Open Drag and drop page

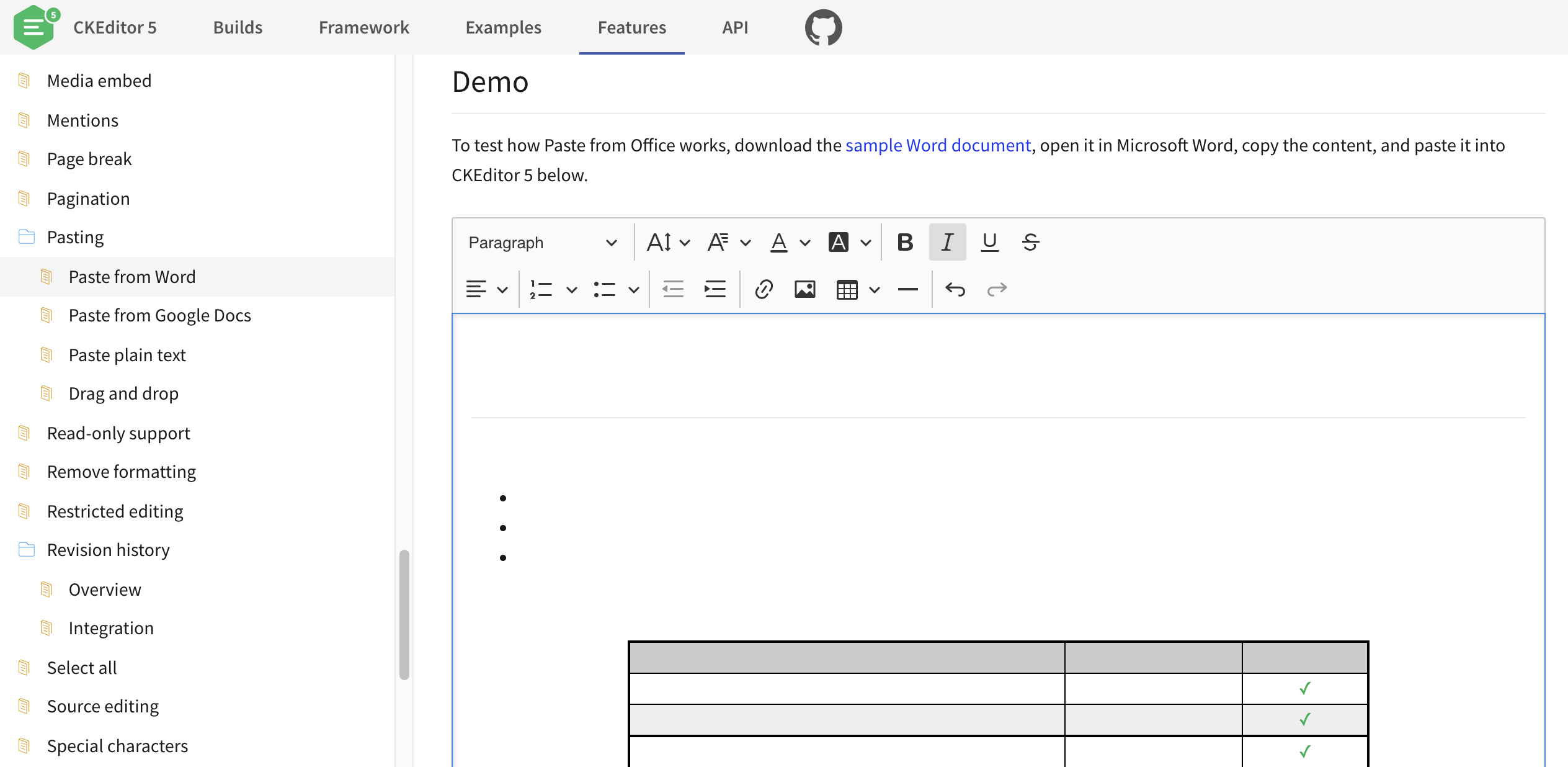point(123,393)
